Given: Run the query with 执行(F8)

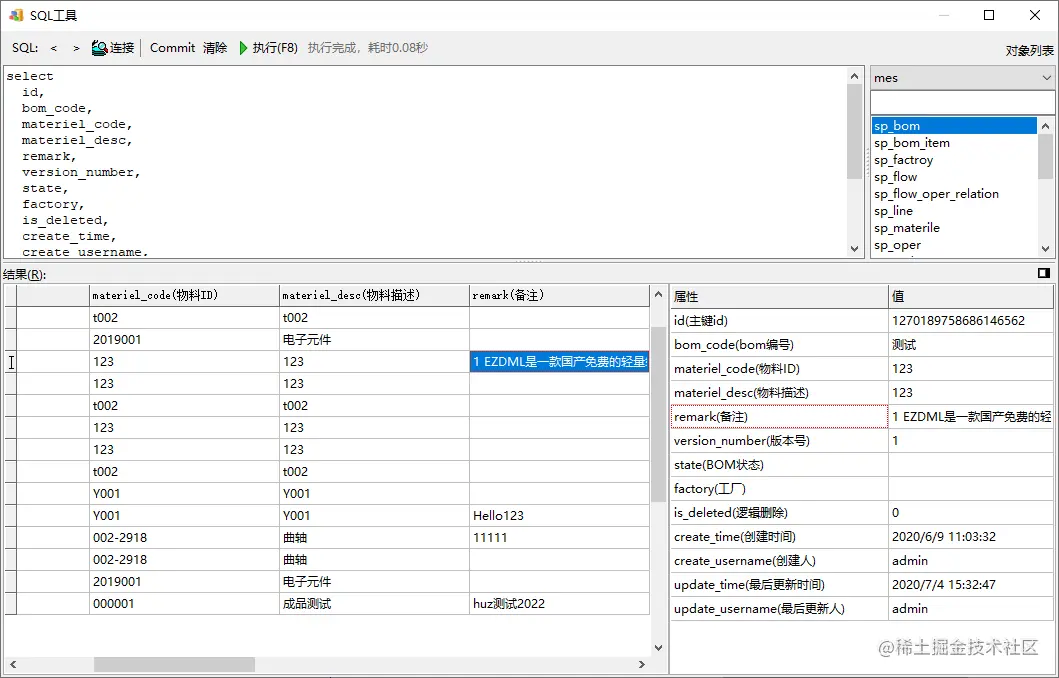Looking at the screenshot, I should pyautogui.click(x=268, y=48).
